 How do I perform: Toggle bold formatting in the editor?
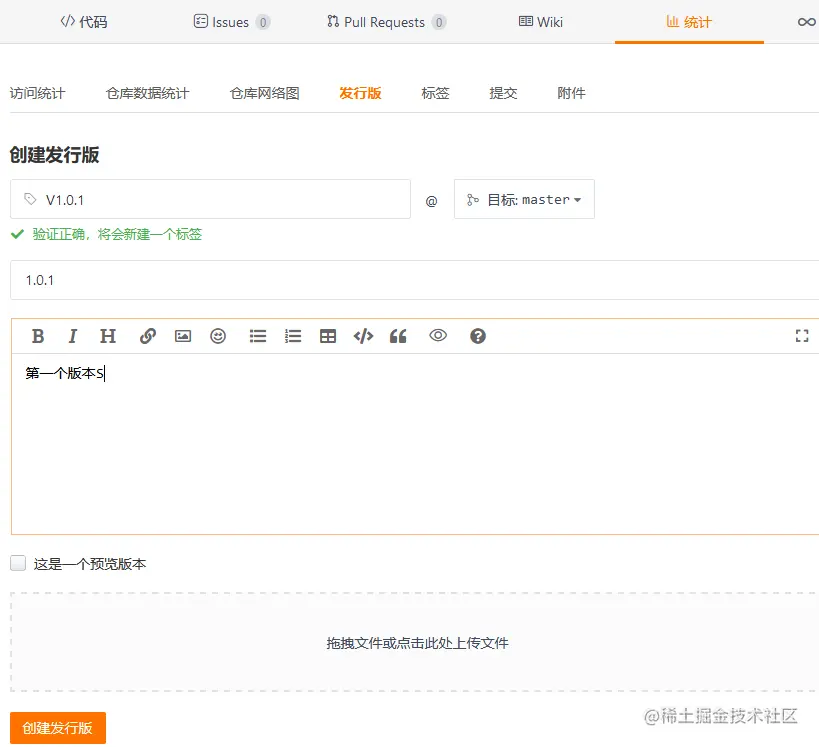click(x=38, y=336)
